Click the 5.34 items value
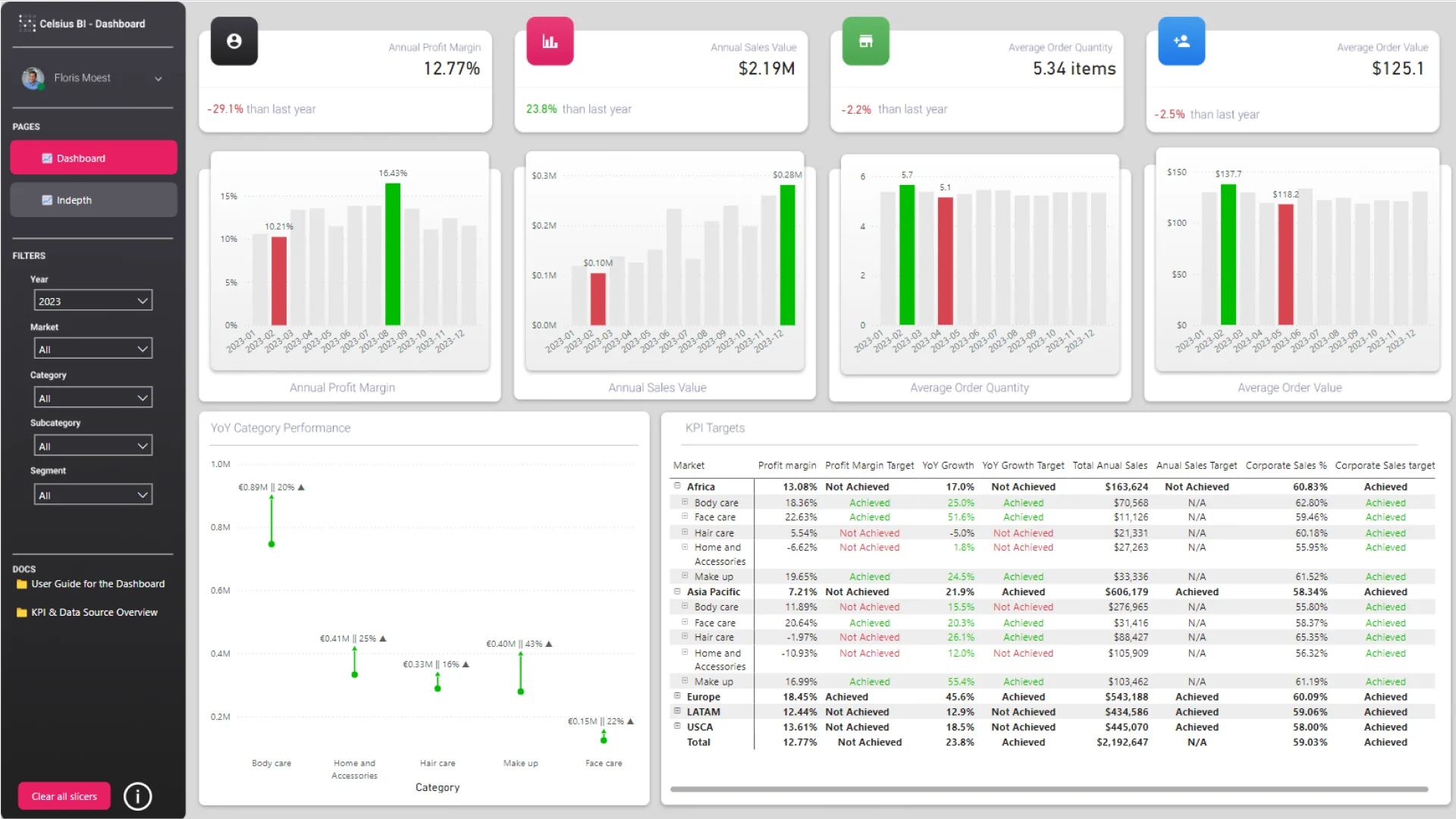The width and height of the screenshot is (1456, 819). [1074, 68]
